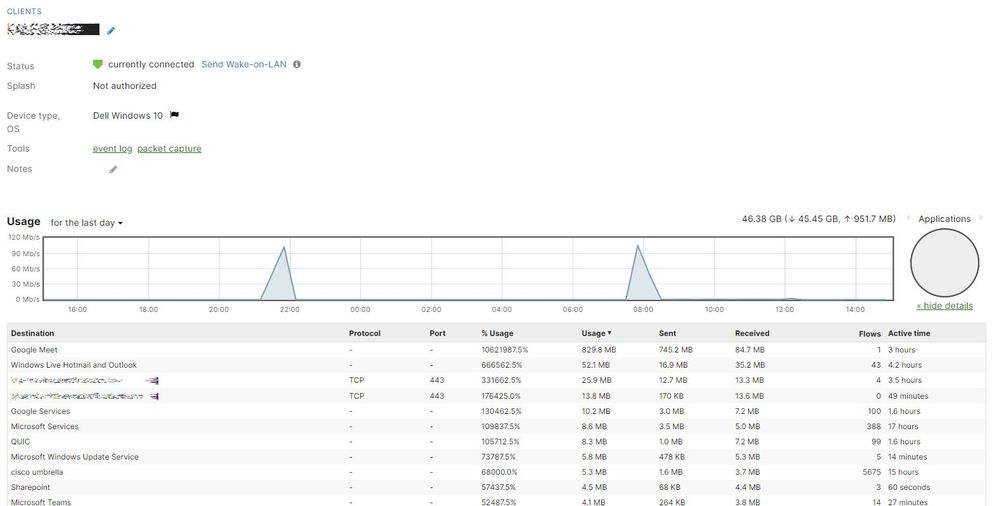Screen dimensions: 999x506
Task: Click the Applications pie chart circle
Action: pyautogui.click(x=944, y=262)
